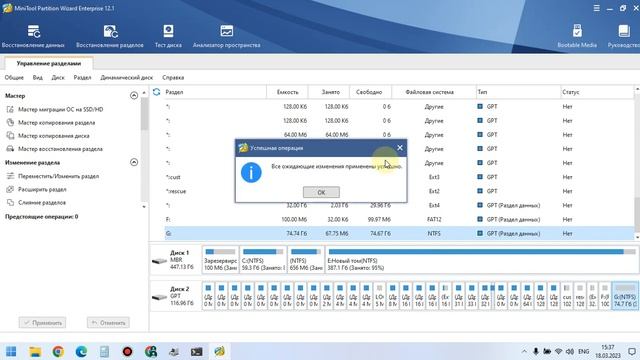Open the terminal icon in the taskbar
Image resolution: width=640 pixels, height=360 pixels.
196,351
